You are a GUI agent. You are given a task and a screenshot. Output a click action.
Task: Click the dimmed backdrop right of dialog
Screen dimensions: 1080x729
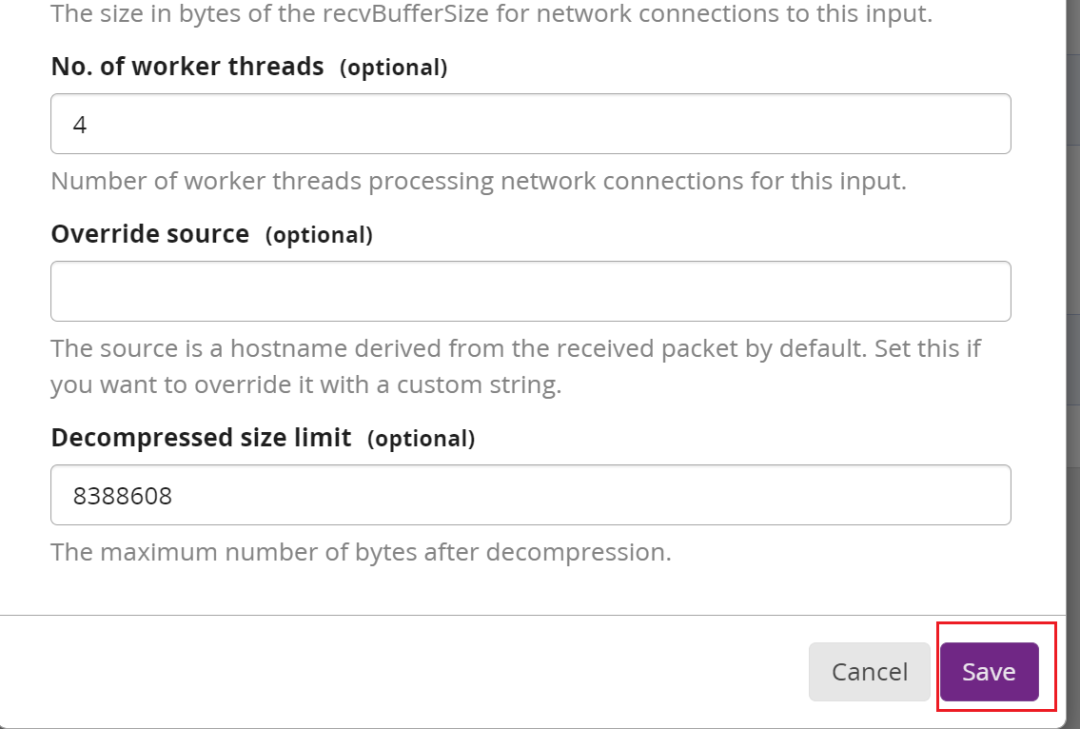(1073, 345)
